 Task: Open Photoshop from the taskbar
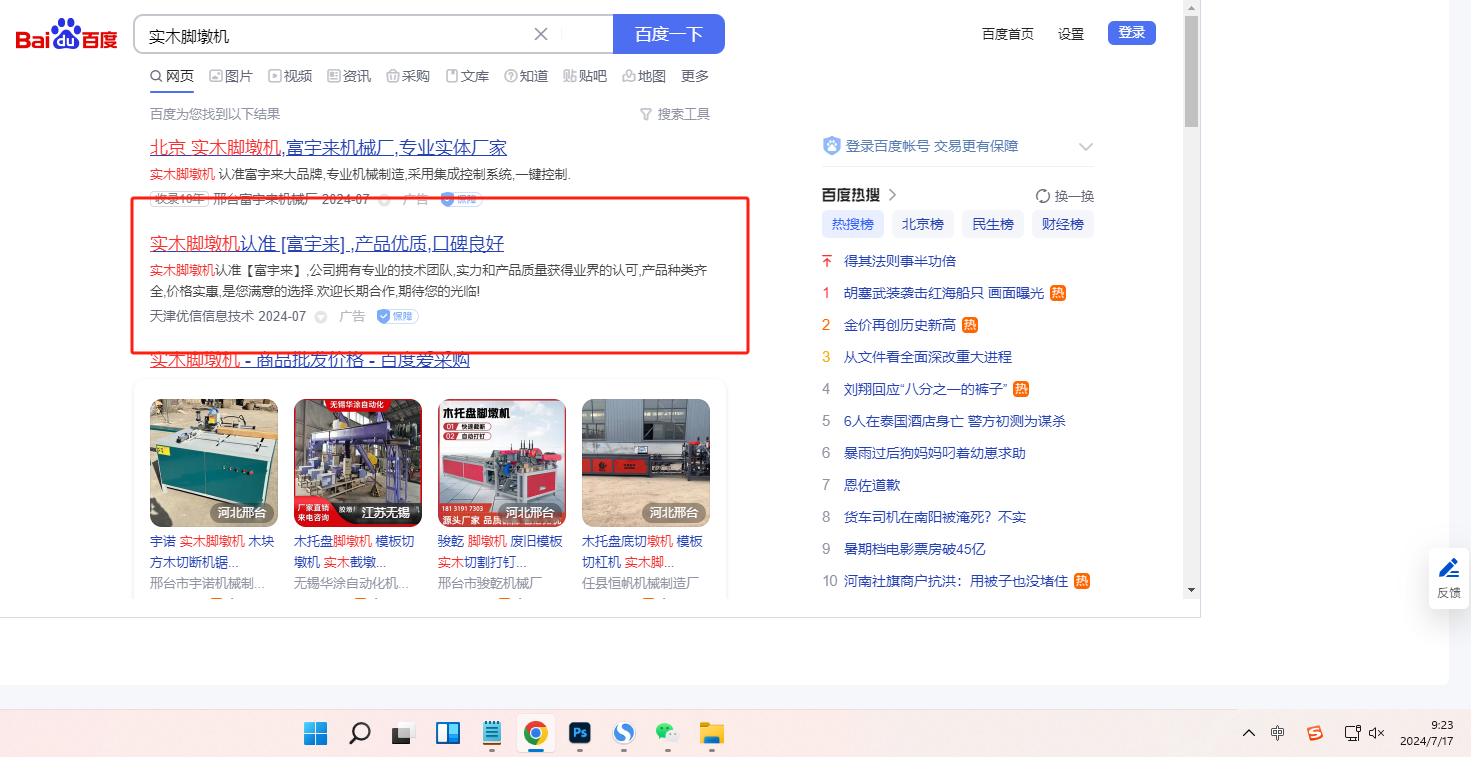click(579, 733)
